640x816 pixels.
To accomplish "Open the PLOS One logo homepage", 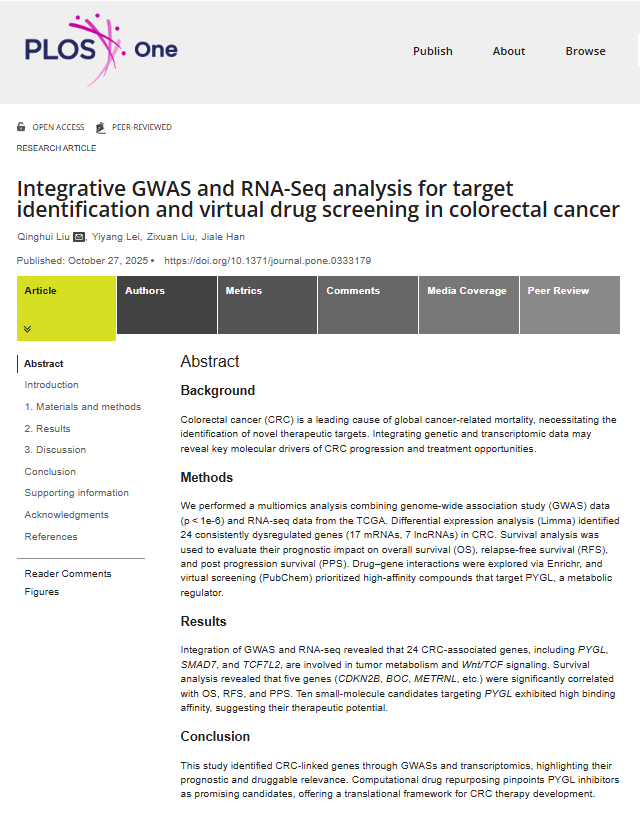I will [101, 50].
